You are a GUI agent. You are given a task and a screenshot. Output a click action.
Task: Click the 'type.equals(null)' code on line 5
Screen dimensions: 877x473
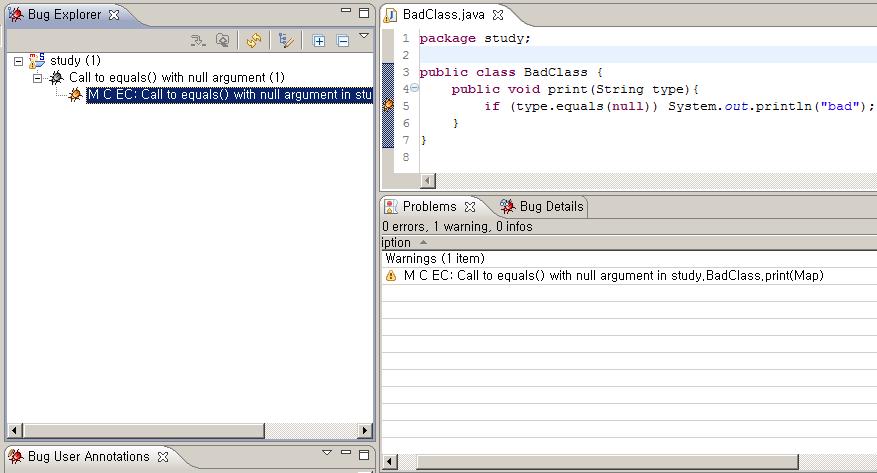point(583,106)
